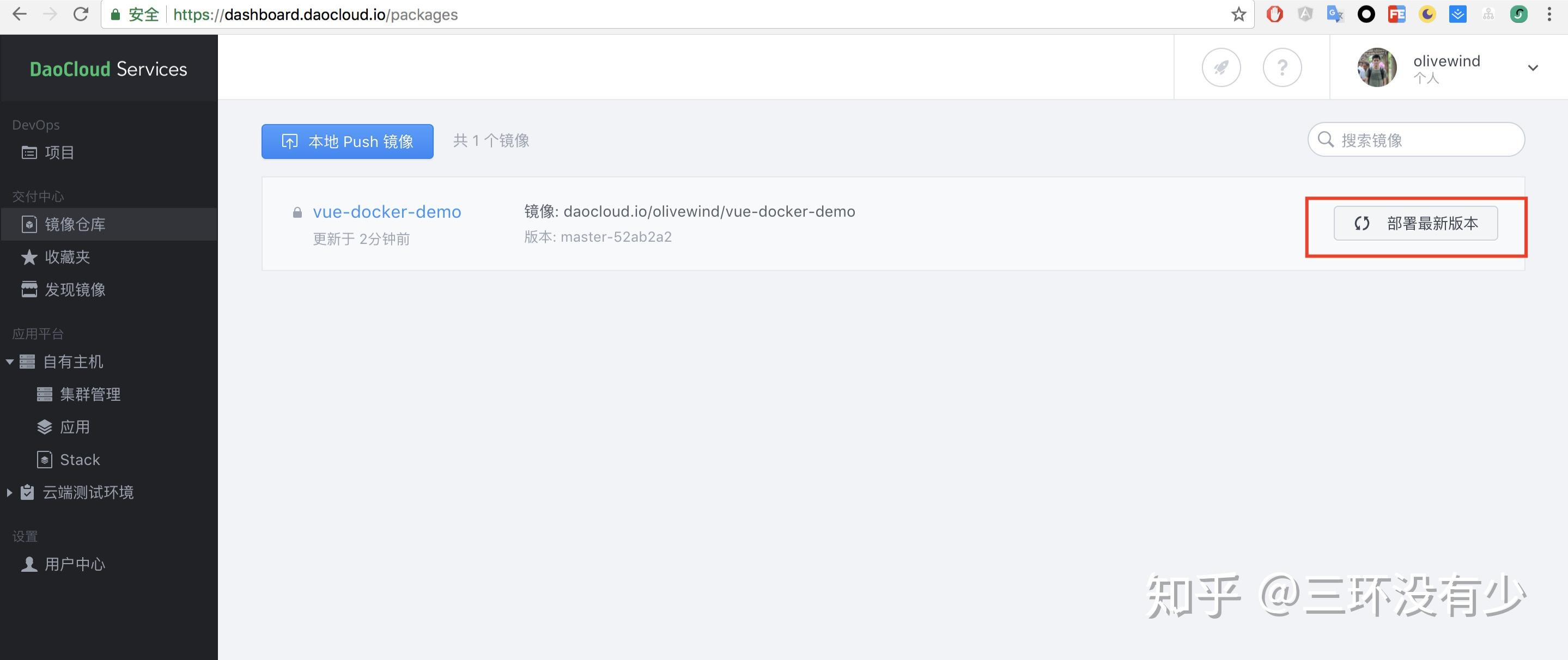Collapse the 自有主机 tree section
The width and height of the screenshot is (1568, 660).
(x=10, y=362)
